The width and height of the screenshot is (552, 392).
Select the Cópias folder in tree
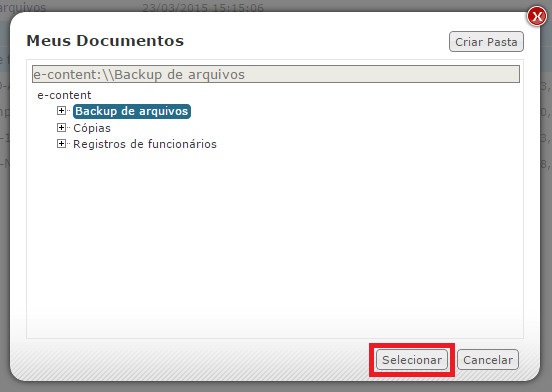92,128
